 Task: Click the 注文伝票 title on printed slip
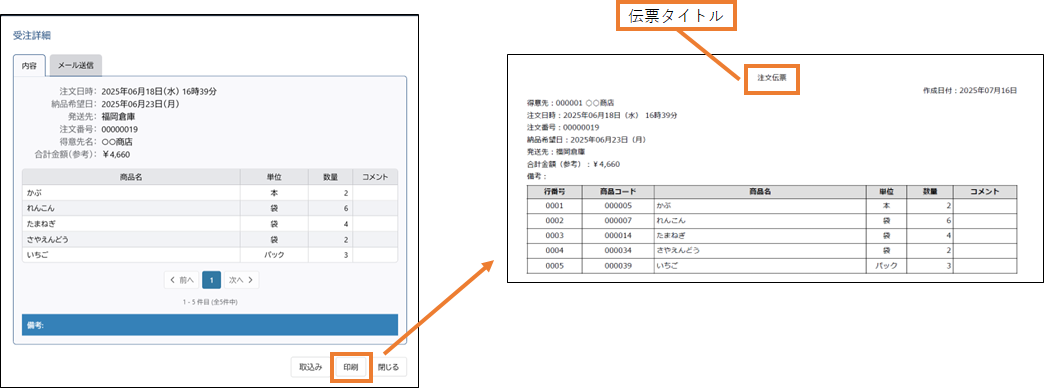[x=772, y=78]
